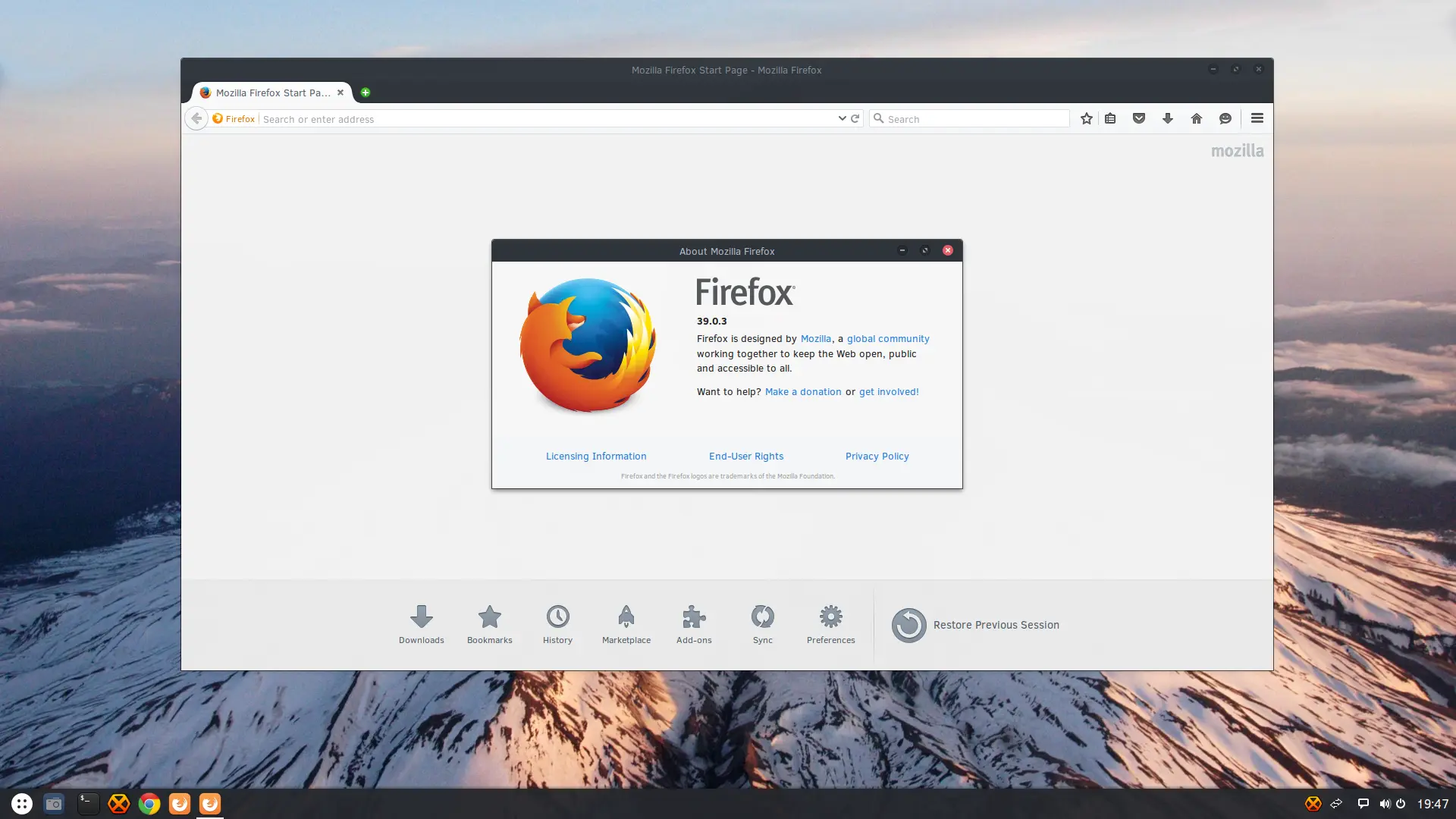
Task: Open the downloads arrow in toolbar
Action: pyautogui.click(x=1168, y=118)
